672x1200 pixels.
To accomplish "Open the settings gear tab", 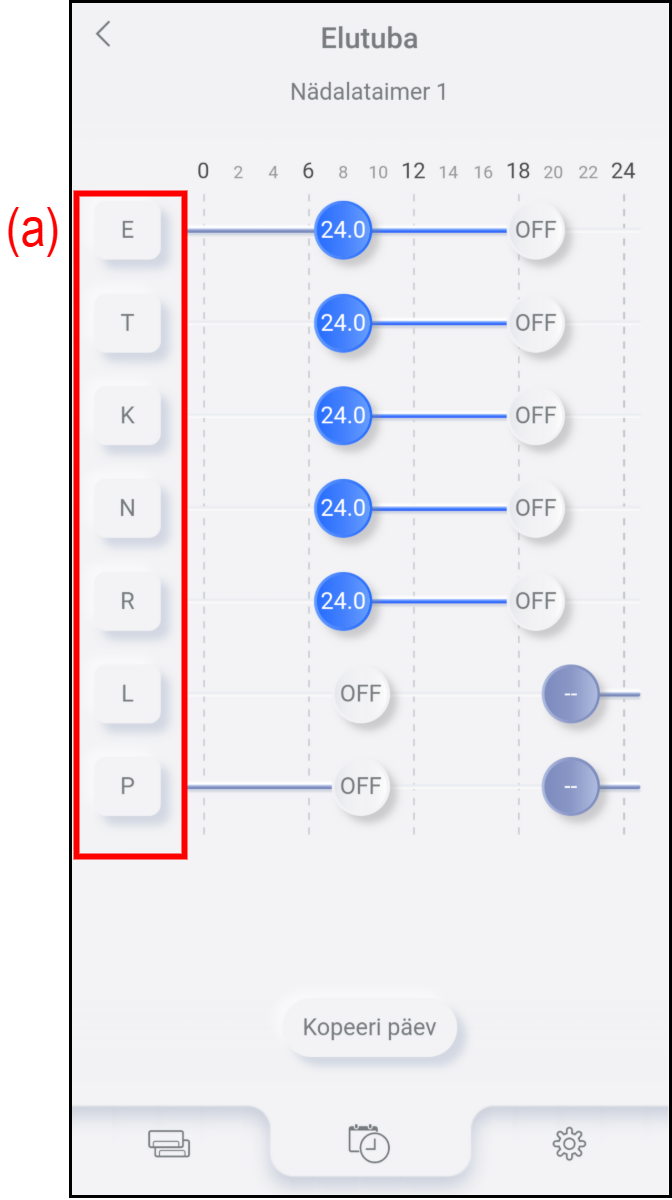I will (569, 1142).
